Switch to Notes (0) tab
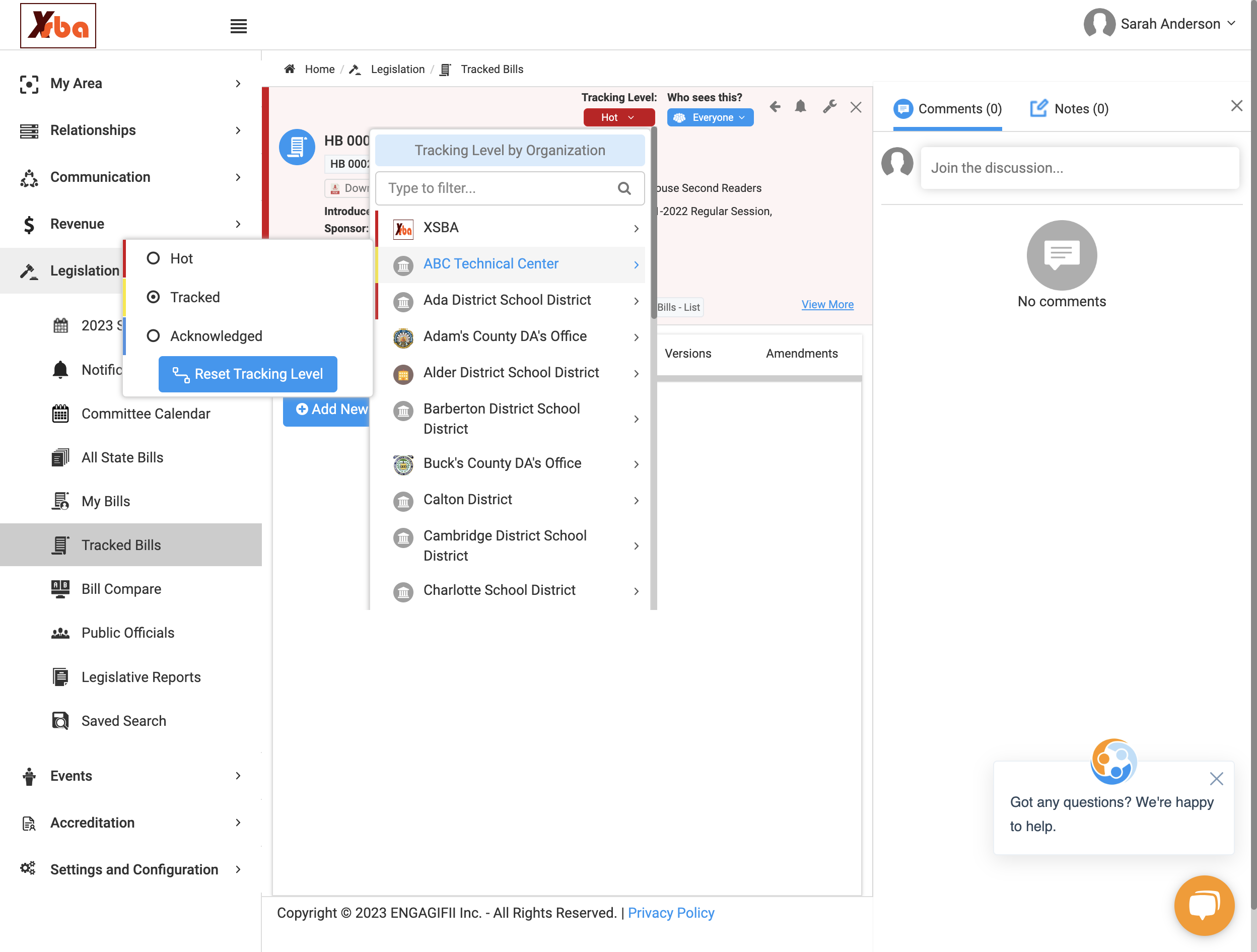 pos(1070,109)
